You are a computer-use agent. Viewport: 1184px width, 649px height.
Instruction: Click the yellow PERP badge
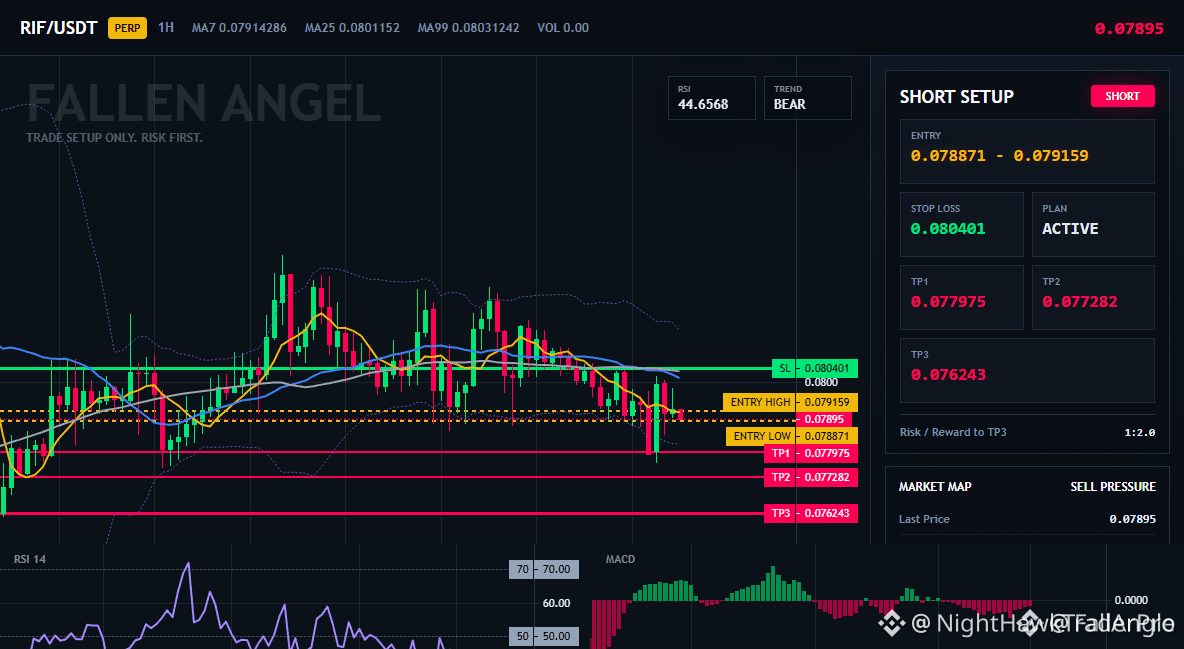coord(128,28)
